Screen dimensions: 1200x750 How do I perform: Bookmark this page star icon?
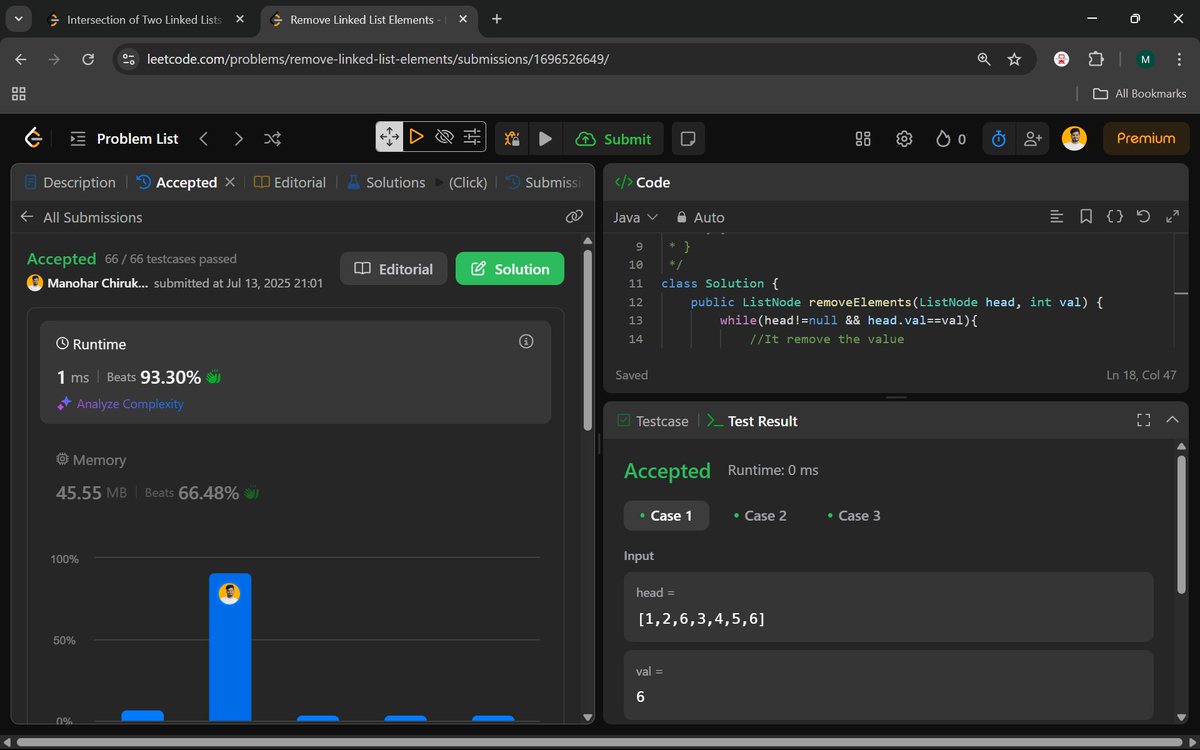[1014, 59]
